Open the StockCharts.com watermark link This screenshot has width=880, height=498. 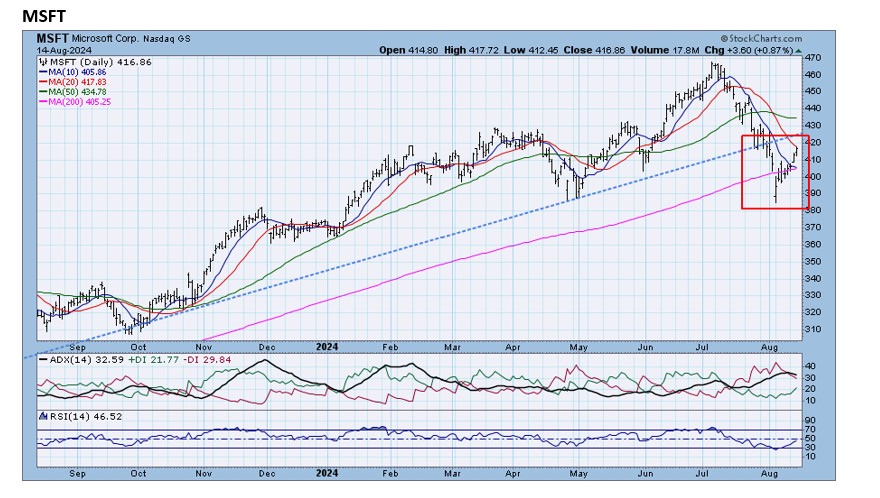[x=761, y=39]
